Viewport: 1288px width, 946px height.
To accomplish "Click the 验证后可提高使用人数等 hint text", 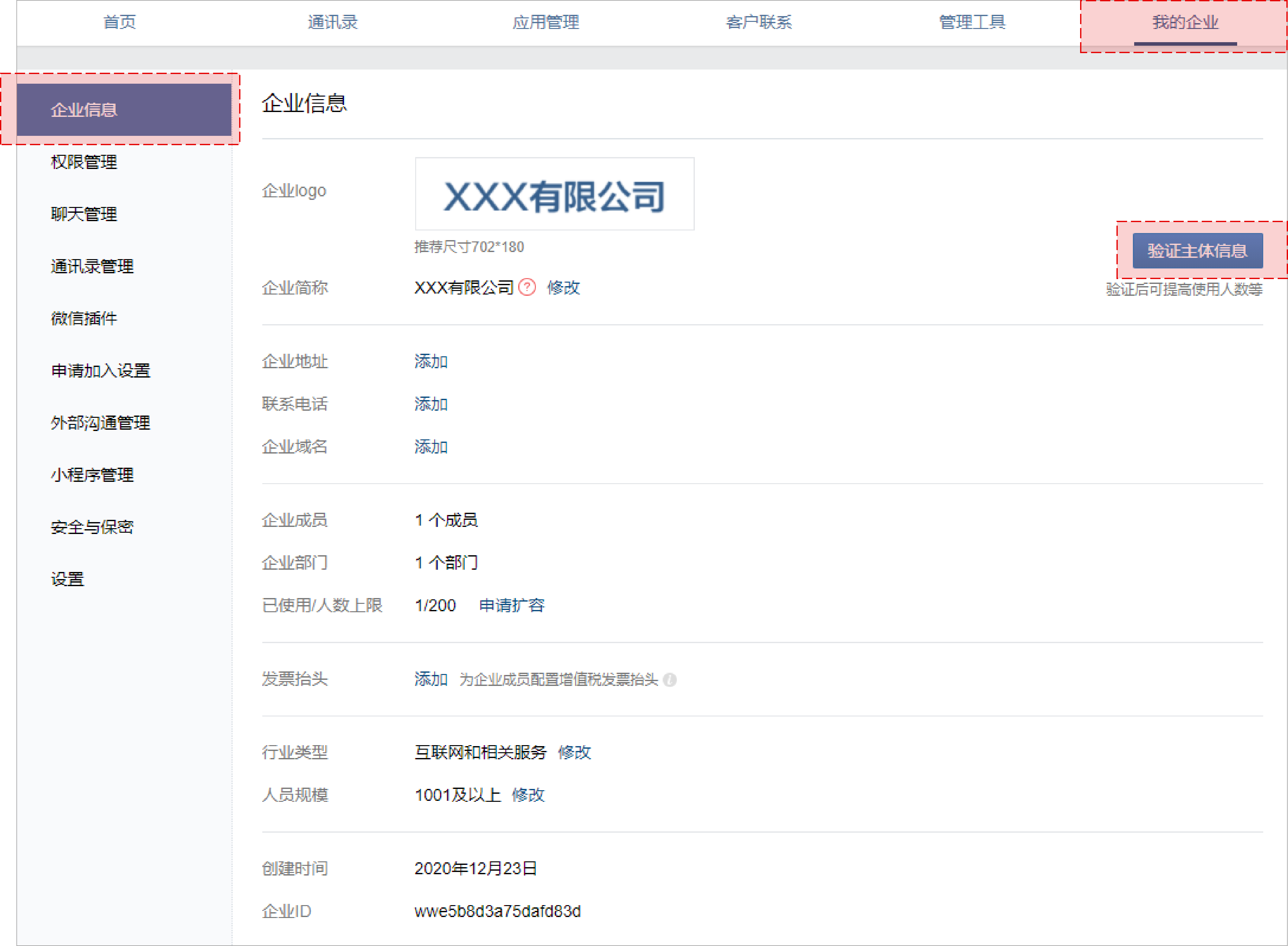I will click(1184, 289).
